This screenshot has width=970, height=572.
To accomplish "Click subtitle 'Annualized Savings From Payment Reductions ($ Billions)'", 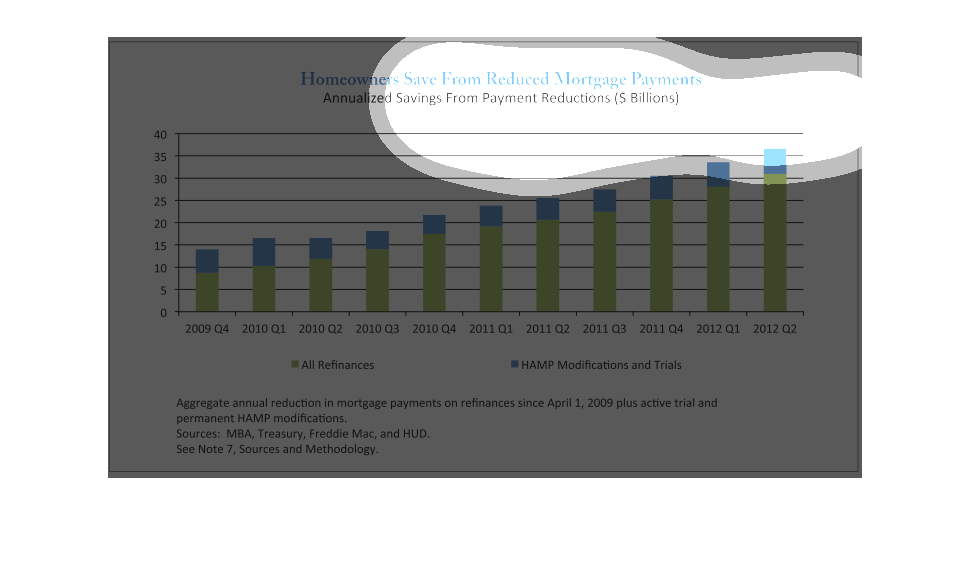I will (501, 98).
